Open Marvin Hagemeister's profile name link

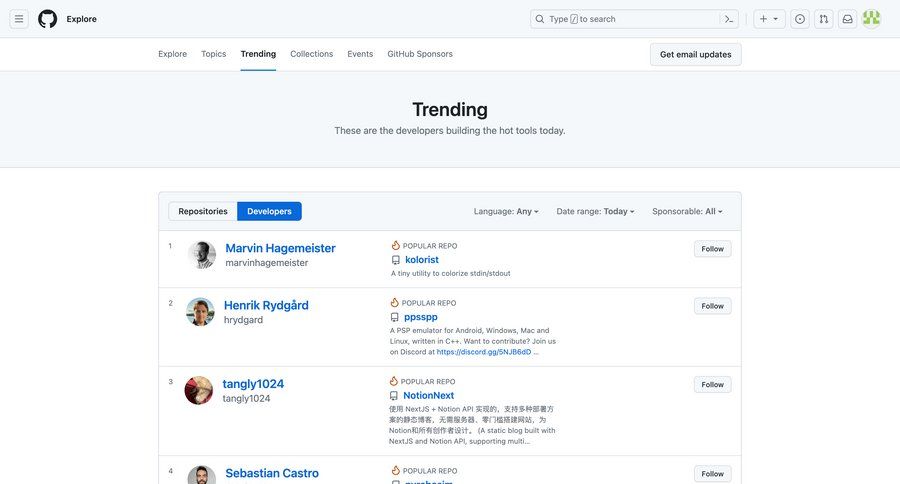pos(280,248)
